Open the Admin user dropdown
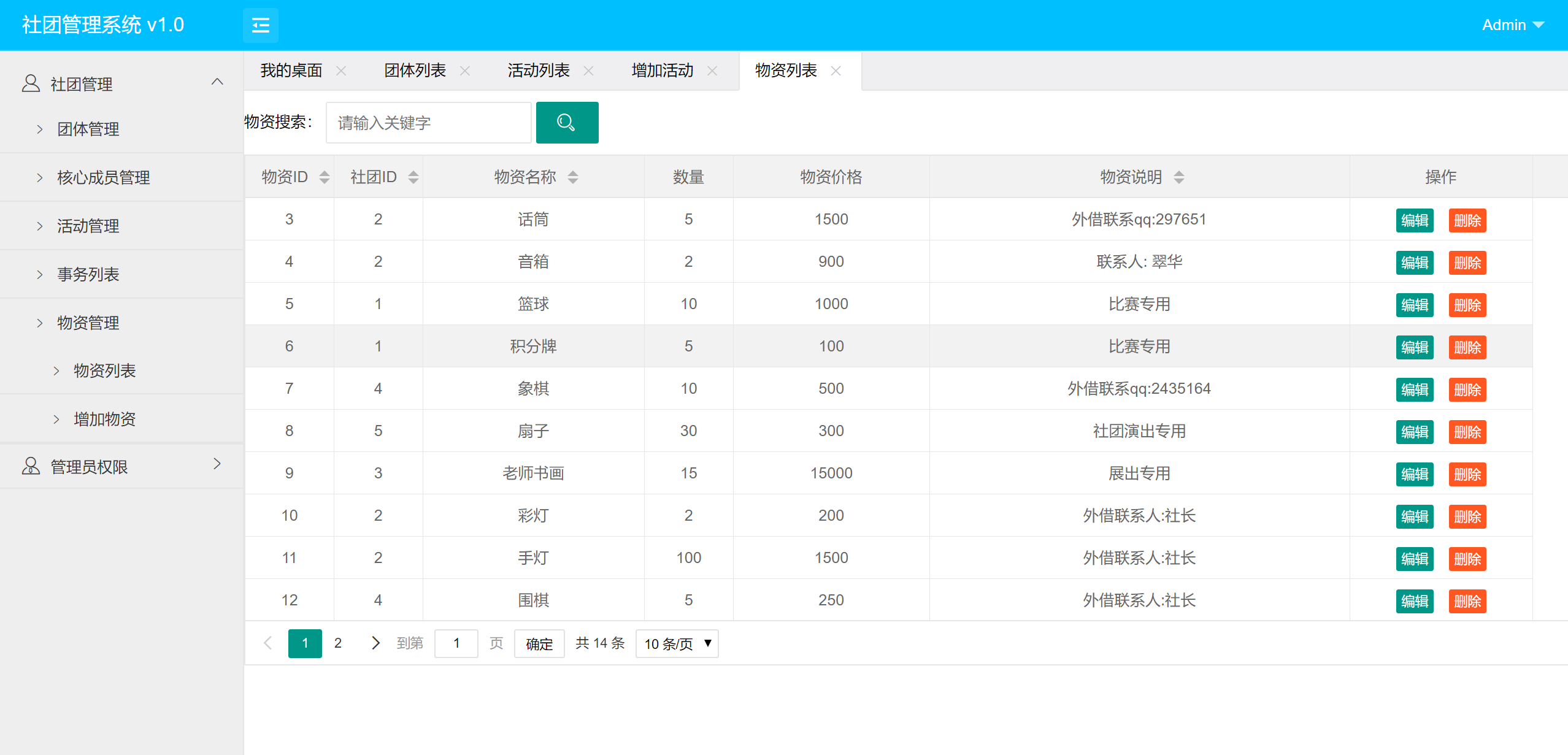The width and height of the screenshot is (1568, 755). point(1512,25)
